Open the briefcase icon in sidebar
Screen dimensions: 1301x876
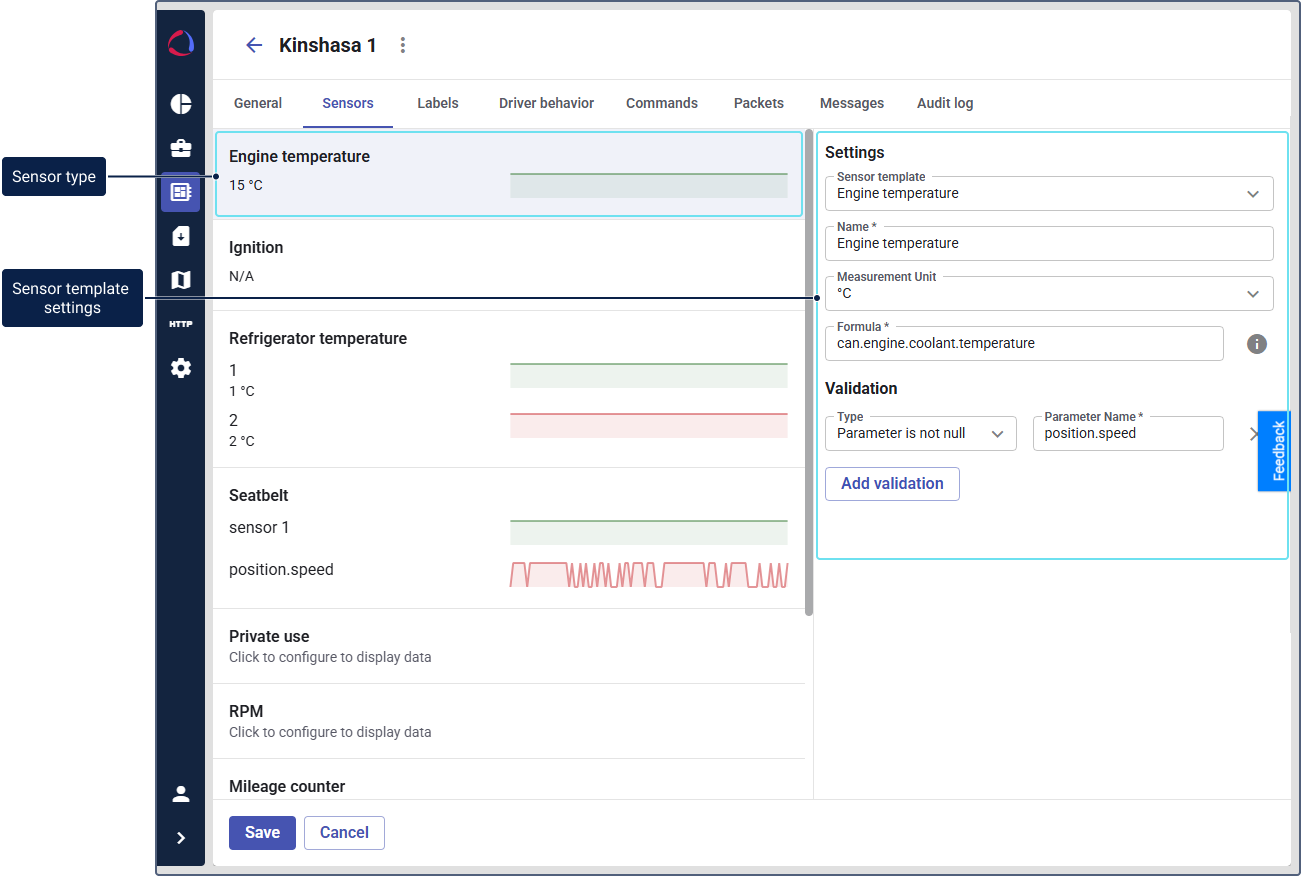[x=181, y=148]
